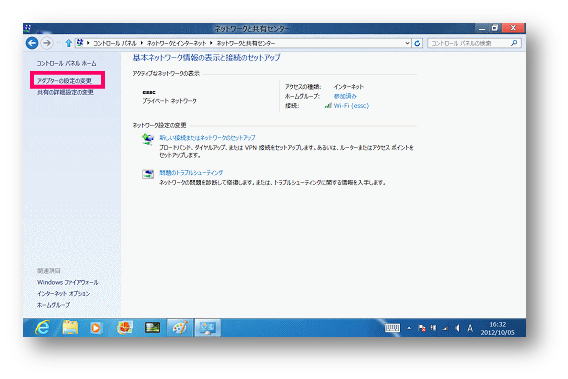Viewport: 568px width, 379px height.
Task: Open the media player taskbar icon
Action: tap(96, 328)
